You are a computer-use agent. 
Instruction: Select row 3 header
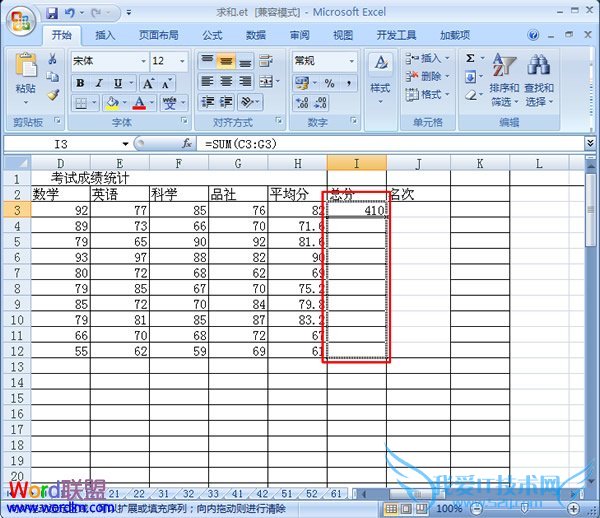(x=17, y=210)
